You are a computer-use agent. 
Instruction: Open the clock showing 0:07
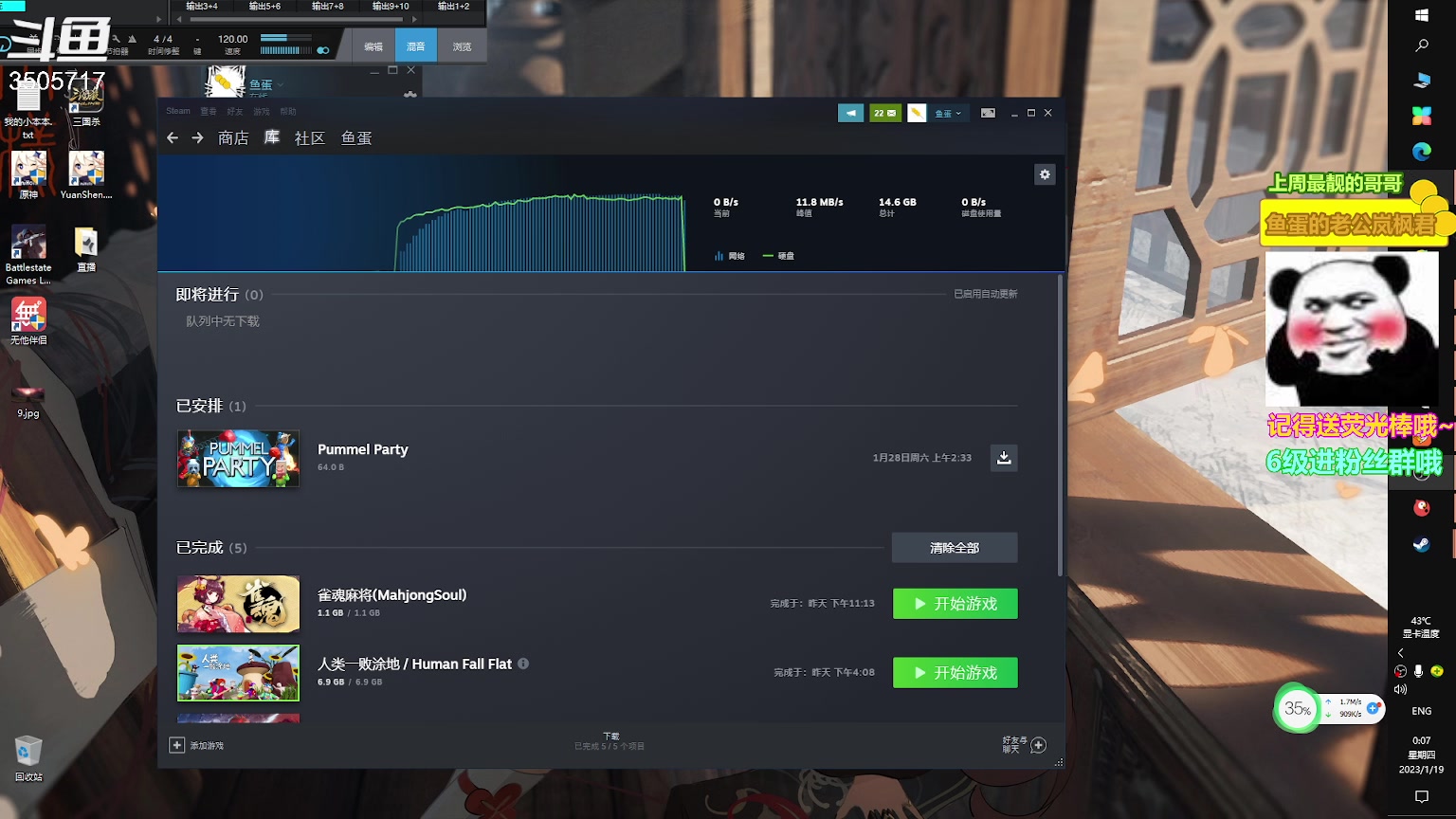[x=1421, y=755]
